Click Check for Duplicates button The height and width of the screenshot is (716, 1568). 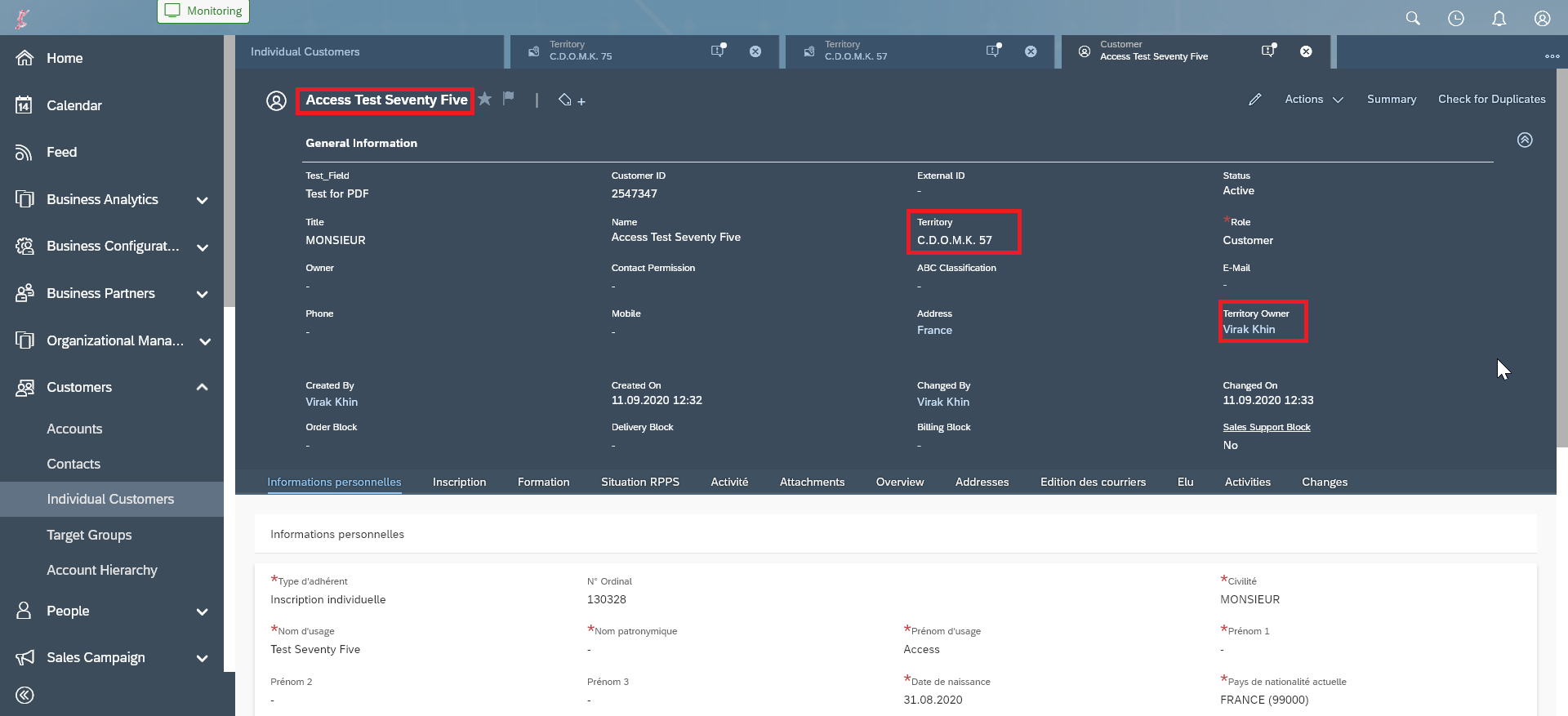pos(1491,100)
